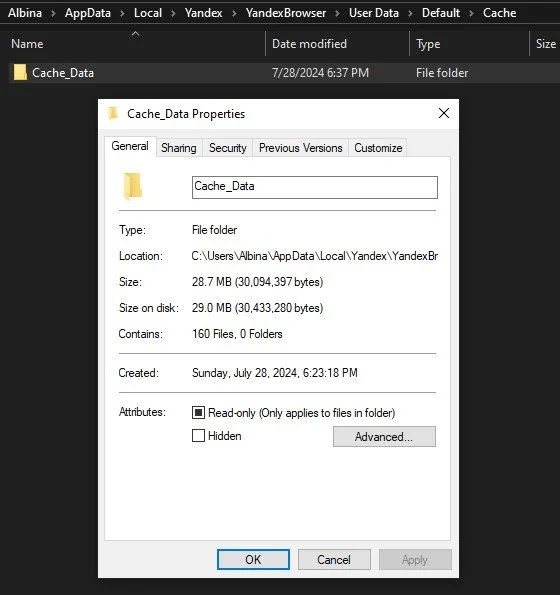This screenshot has width=560, height=595.
Task: Click the large folder icon in Properties dialog
Action: click(x=133, y=186)
